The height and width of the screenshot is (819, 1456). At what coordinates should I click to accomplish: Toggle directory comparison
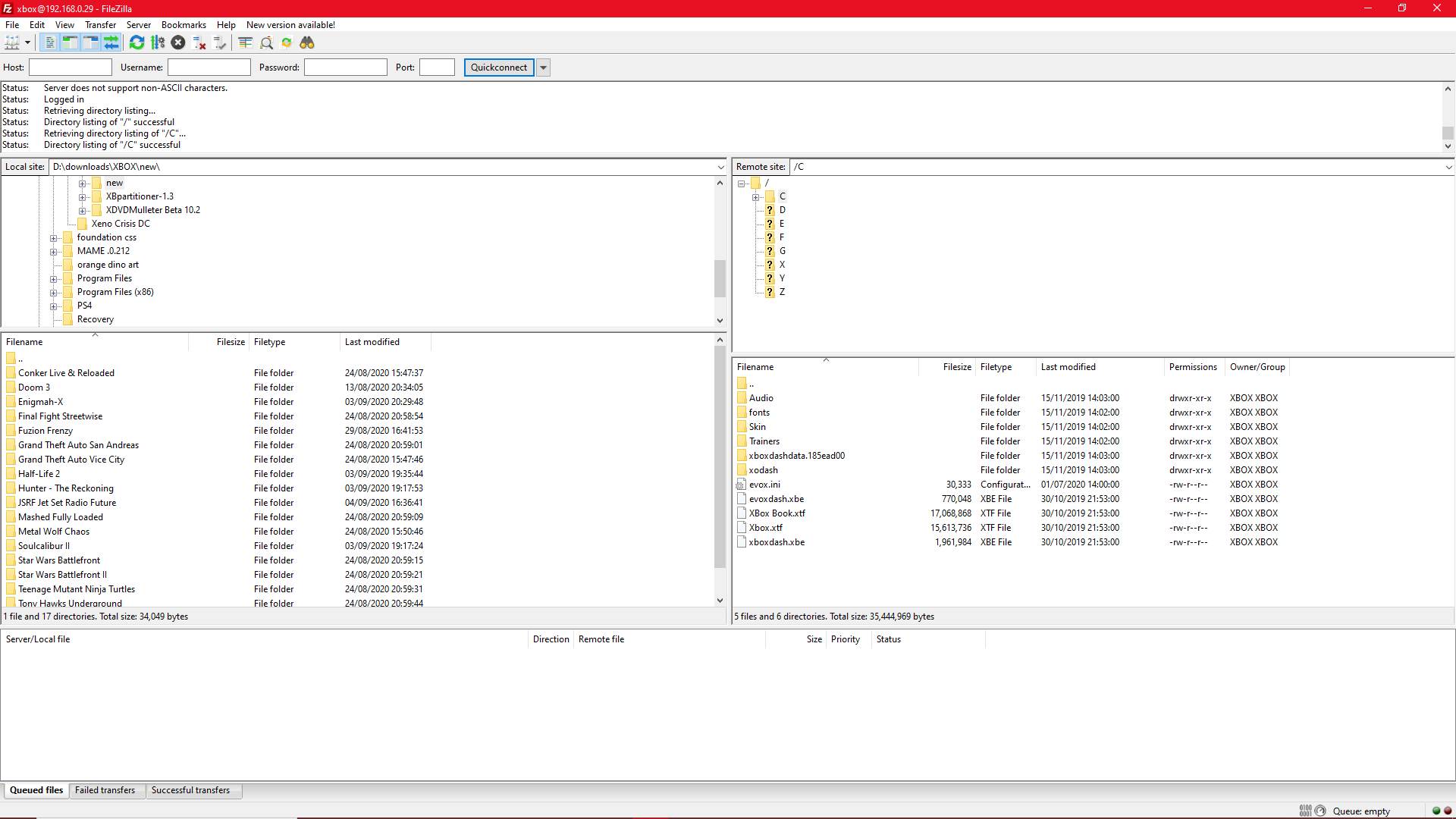tap(266, 43)
